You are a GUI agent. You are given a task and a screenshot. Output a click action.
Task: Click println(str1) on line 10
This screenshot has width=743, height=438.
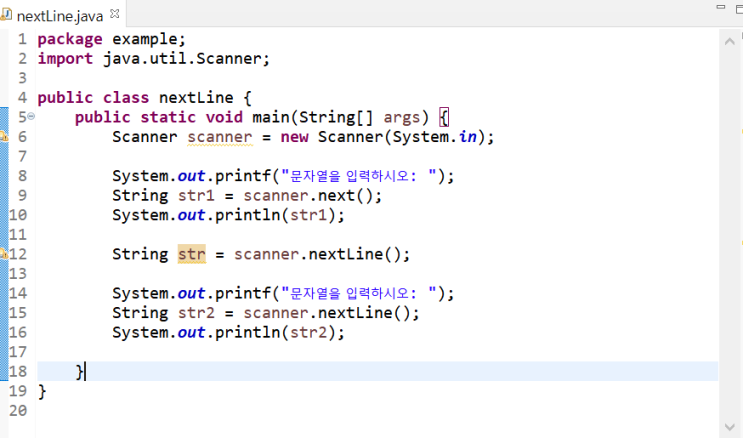point(275,215)
